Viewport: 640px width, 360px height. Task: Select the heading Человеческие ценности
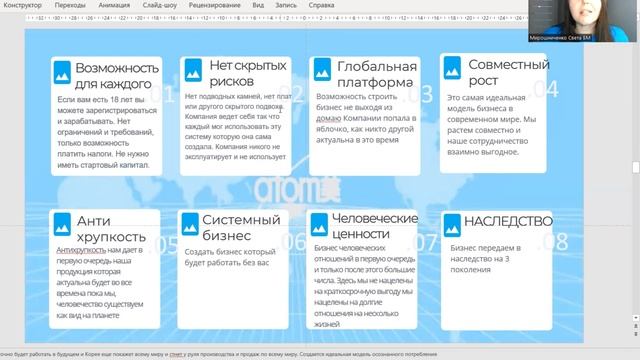pyautogui.click(x=375, y=226)
